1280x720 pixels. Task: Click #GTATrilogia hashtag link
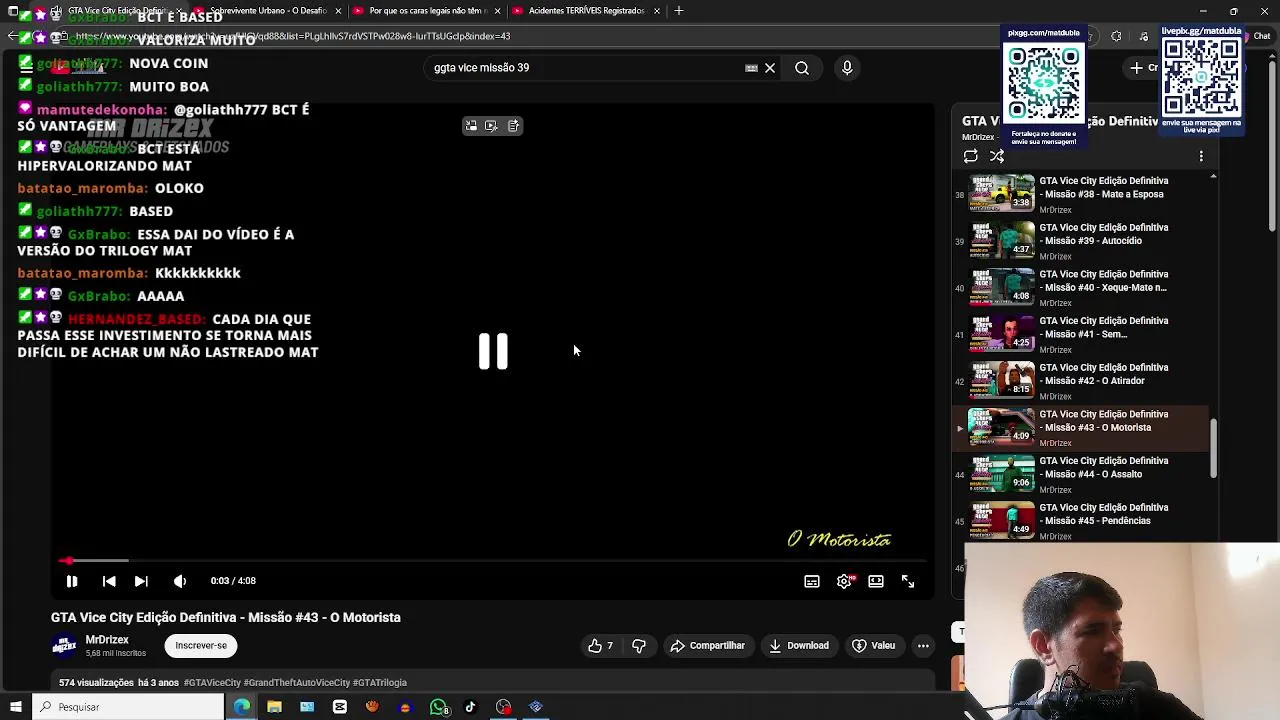[380, 683]
